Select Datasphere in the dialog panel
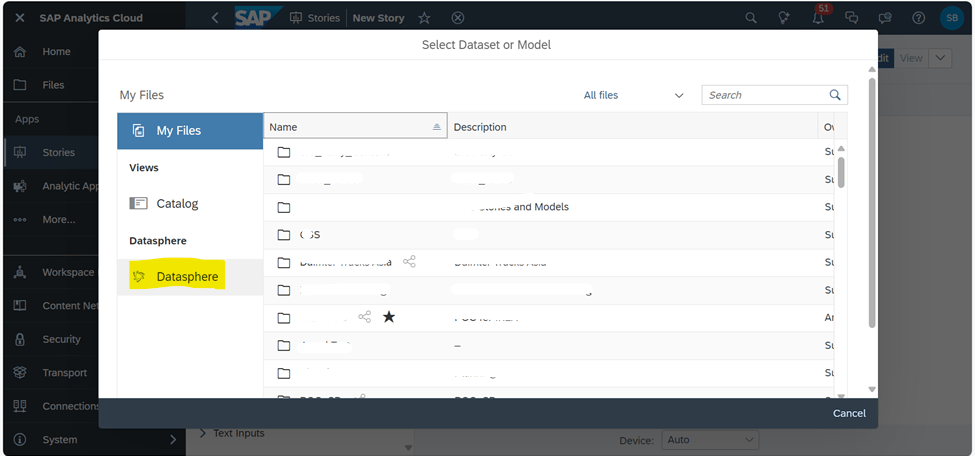 [190, 277]
